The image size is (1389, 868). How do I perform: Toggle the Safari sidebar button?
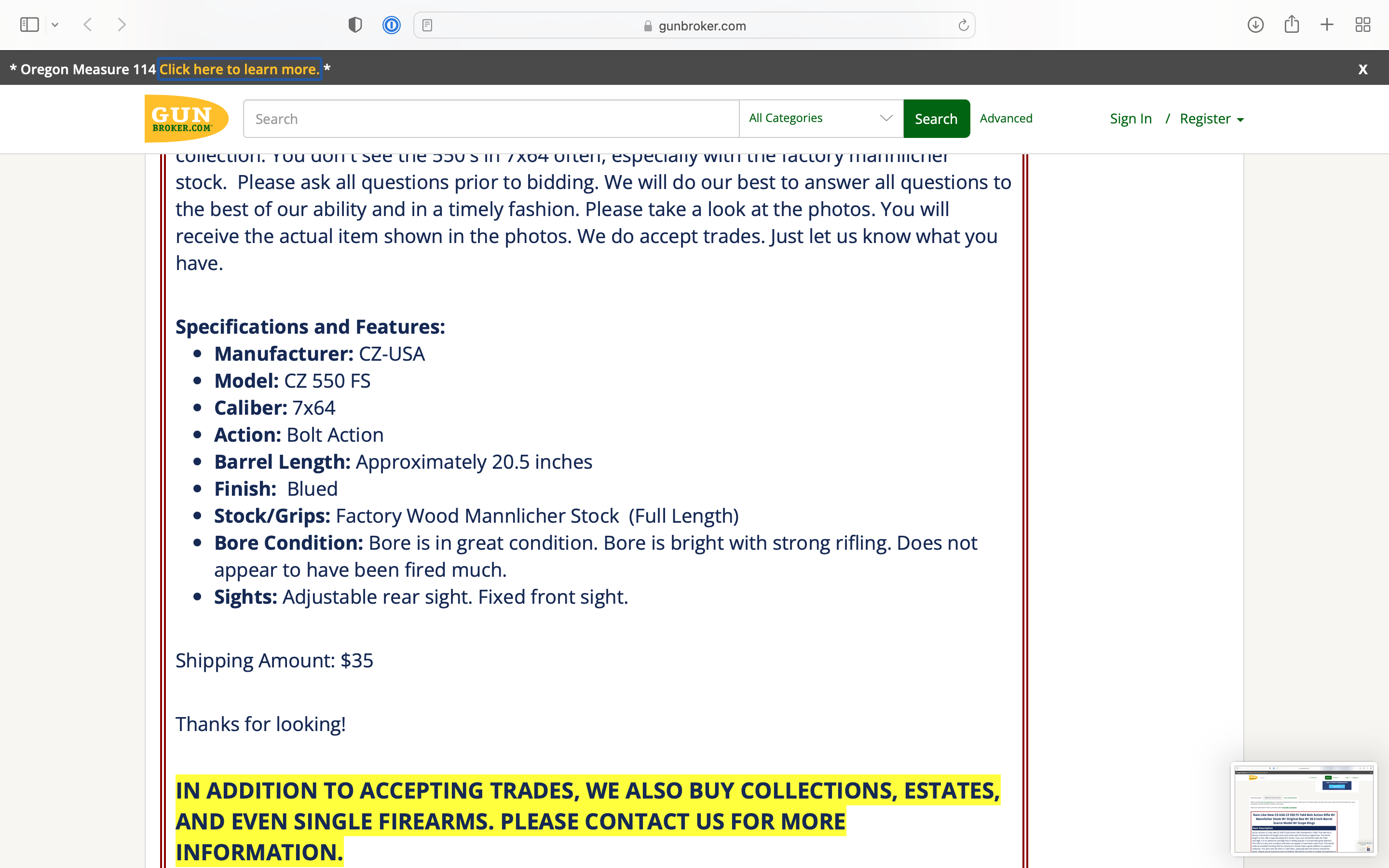(29, 25)
